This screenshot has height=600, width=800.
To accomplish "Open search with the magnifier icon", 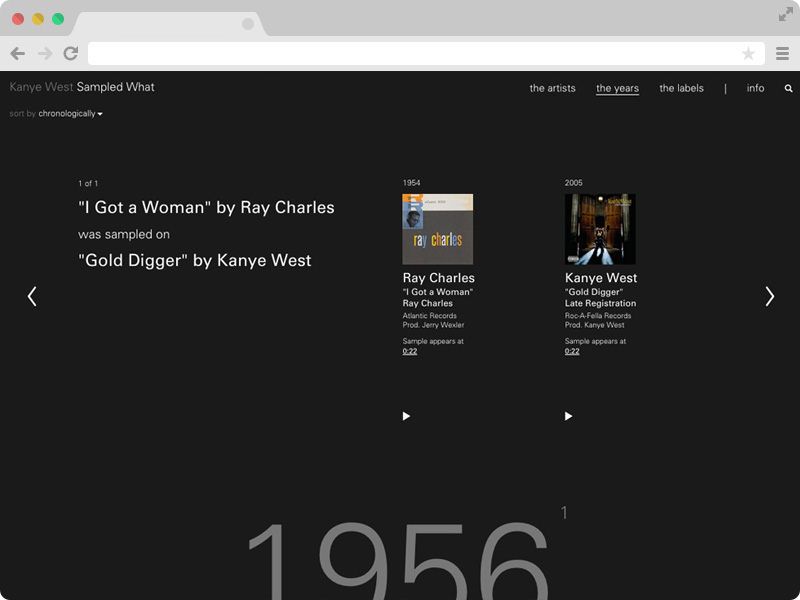I will (788, 88).
